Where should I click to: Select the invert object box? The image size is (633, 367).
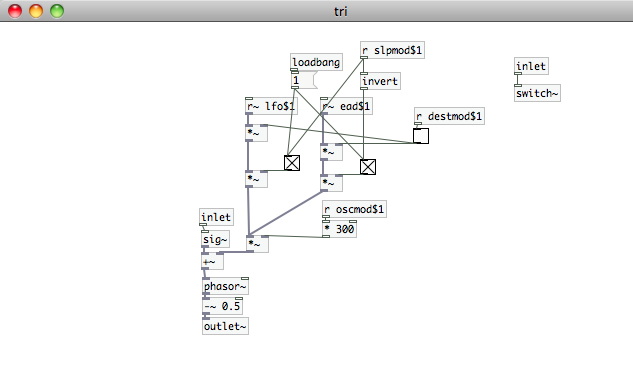(380, 81)
